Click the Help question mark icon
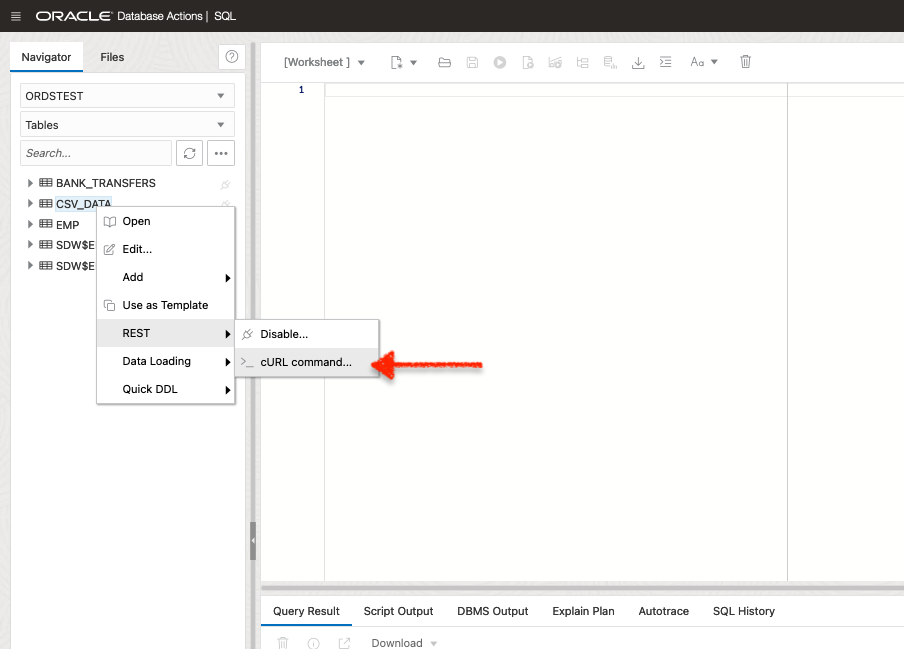Viewport: 904px width, 649px height. point(231,57)
